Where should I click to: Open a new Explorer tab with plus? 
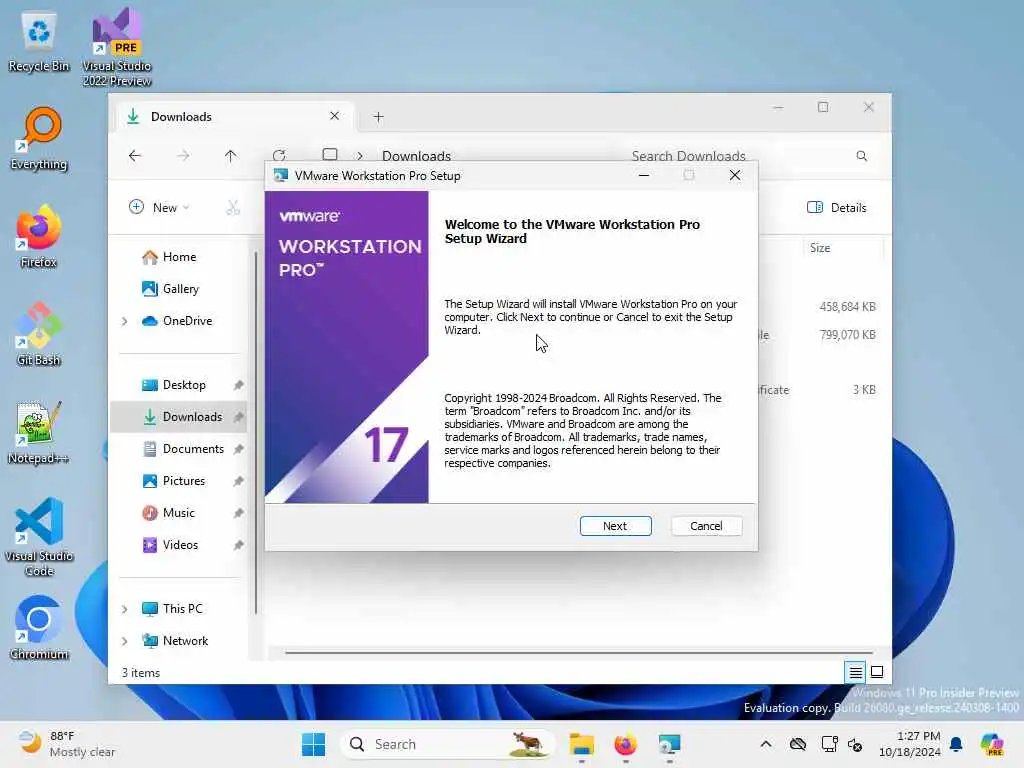click(x=378, y=116)
